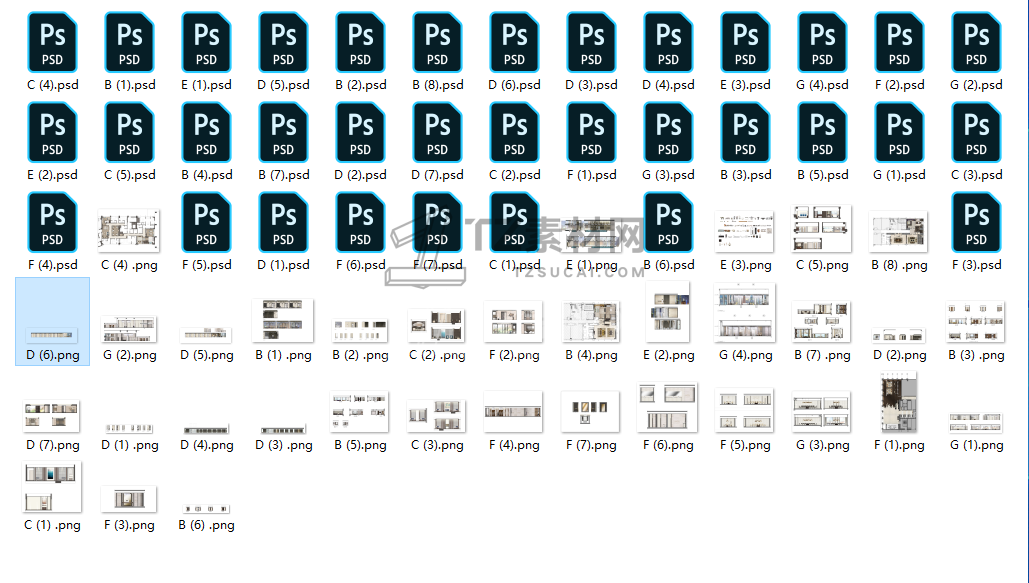The width and height of the screenshot is (1029, 583).
Task: Select the F (4).psd file icon
Action: pyautogui.click(x=52, y=222)
